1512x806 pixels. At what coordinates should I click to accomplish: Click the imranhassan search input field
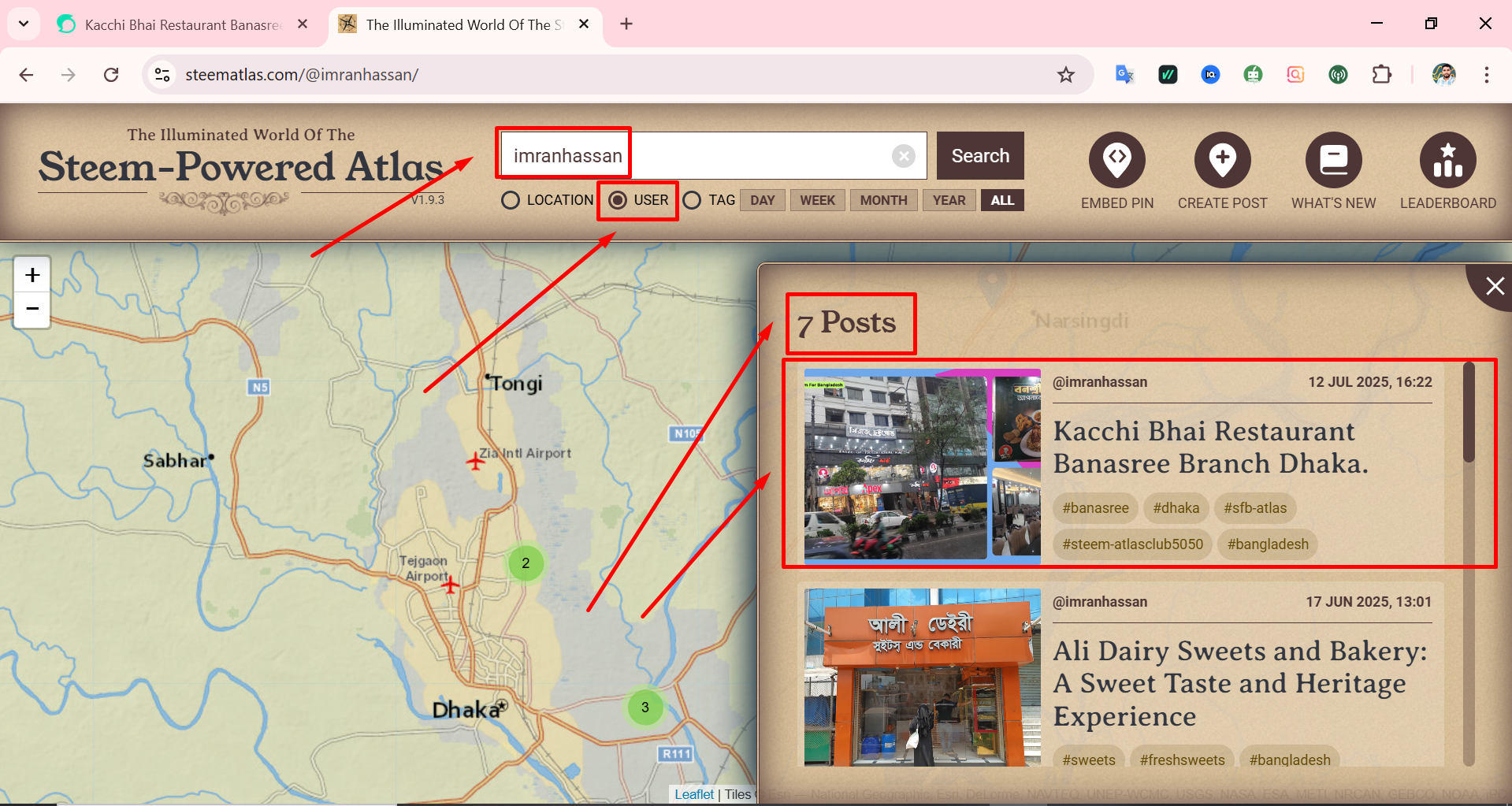click(713, 156)
